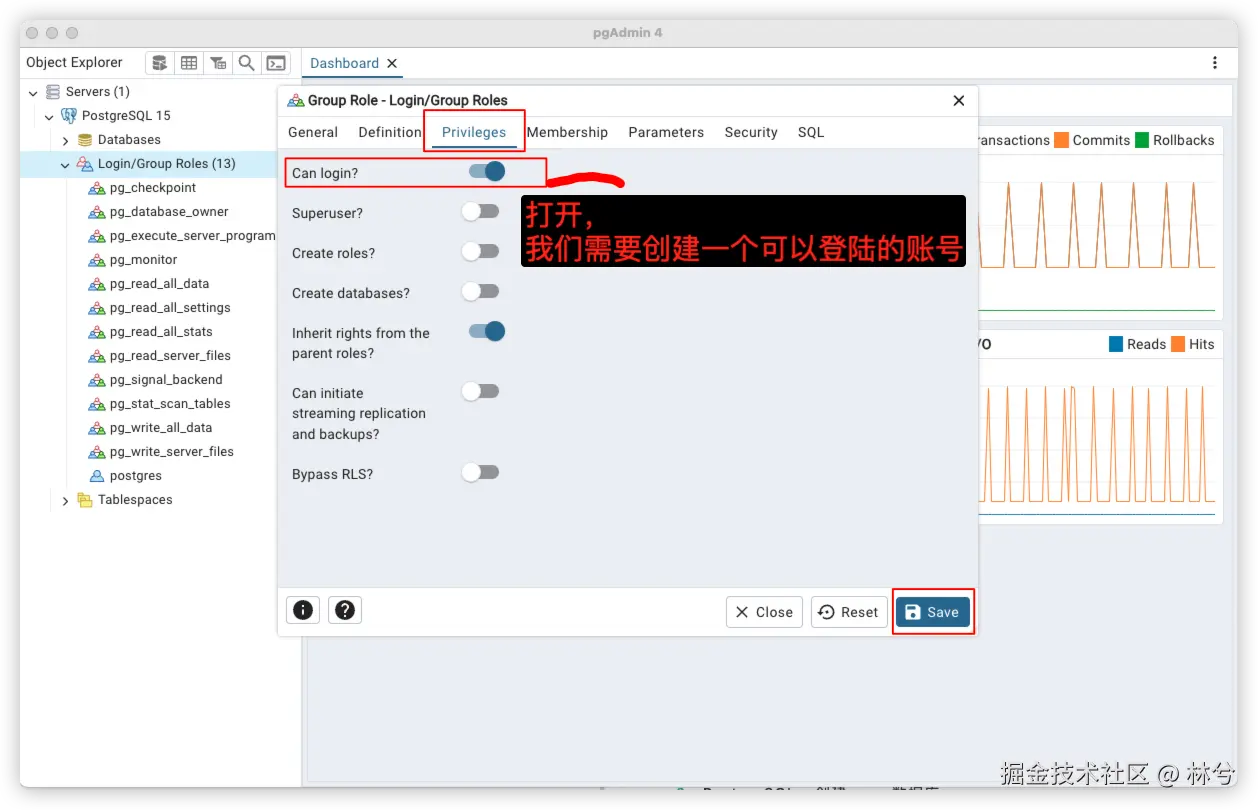Click the Databases icon in tree

[x=85, y=140]
